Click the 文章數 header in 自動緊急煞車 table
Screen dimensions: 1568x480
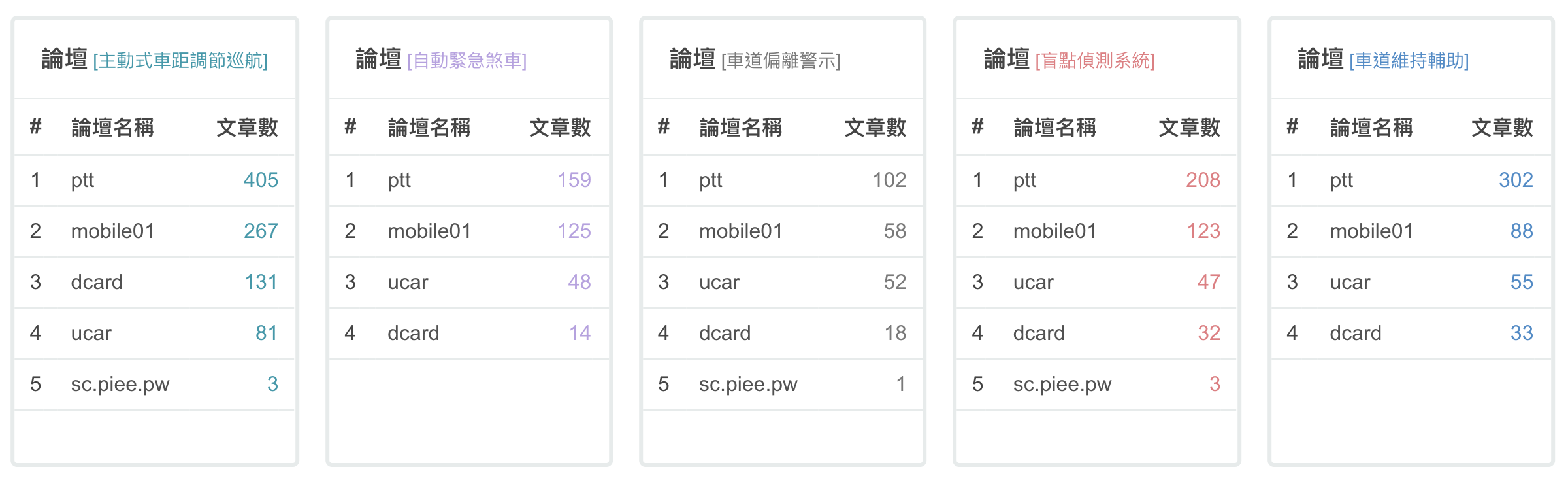pyautogui.click(x=560, y=127)
